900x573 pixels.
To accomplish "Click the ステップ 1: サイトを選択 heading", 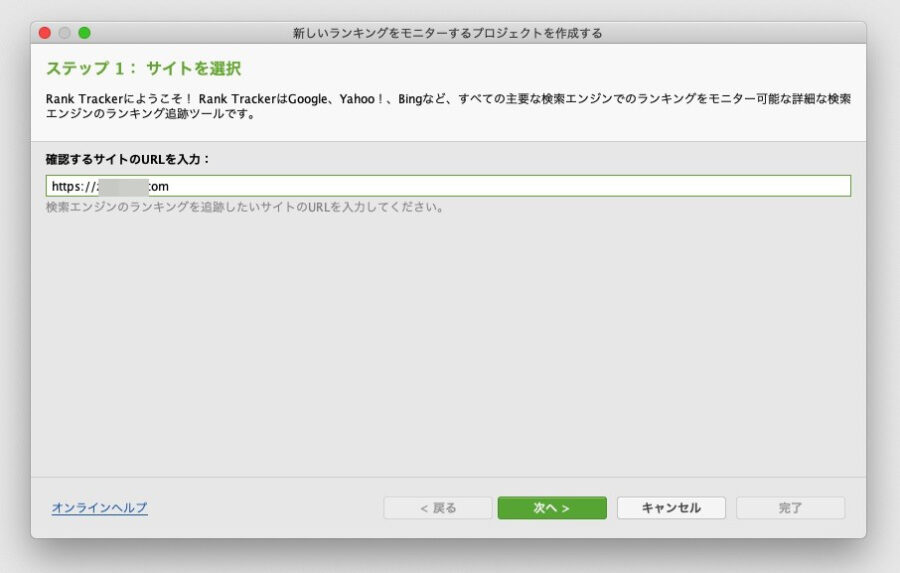I will (x=143, y=68).
